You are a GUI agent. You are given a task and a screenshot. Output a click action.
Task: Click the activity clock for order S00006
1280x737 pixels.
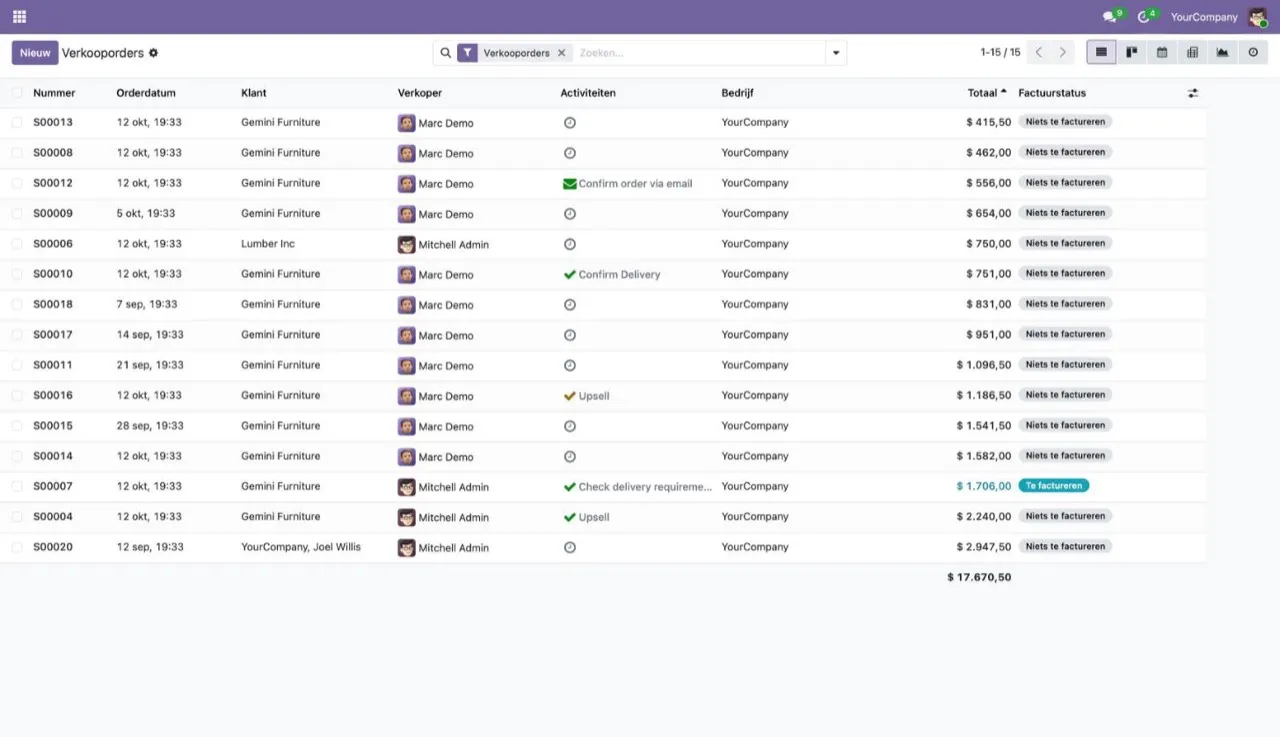570,244
